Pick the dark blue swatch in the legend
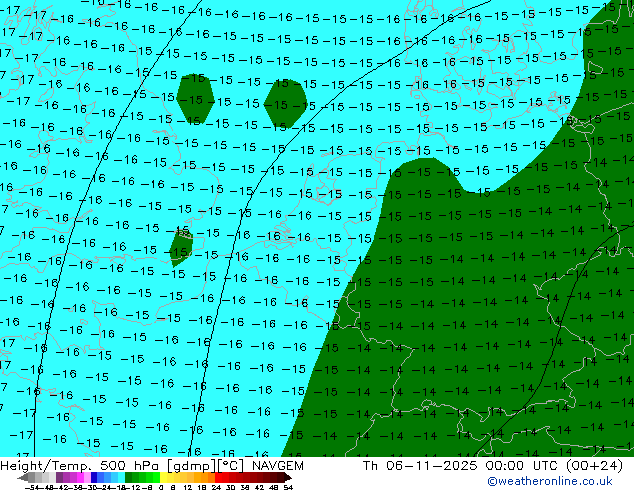 (94, 477)
